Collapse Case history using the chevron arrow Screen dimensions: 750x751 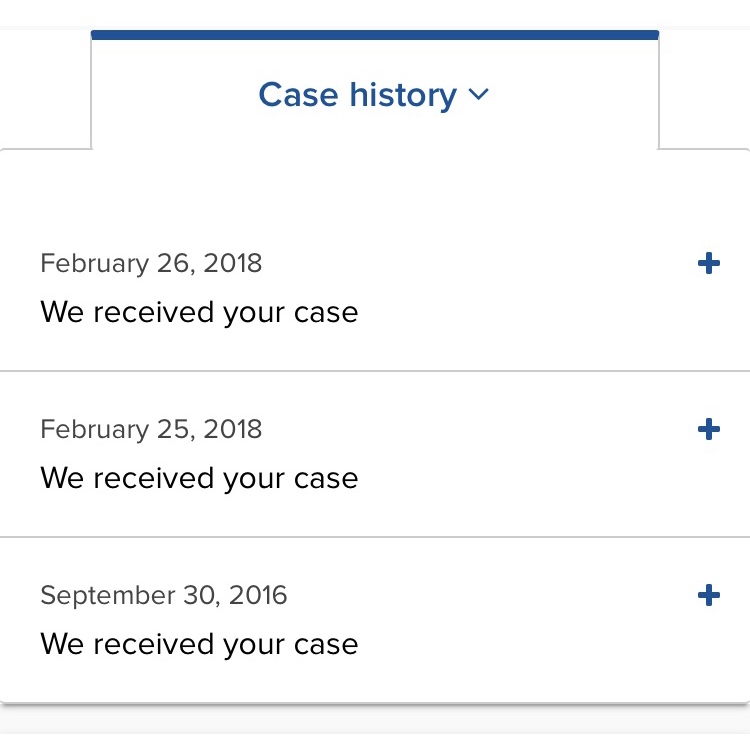click(479, 95)
